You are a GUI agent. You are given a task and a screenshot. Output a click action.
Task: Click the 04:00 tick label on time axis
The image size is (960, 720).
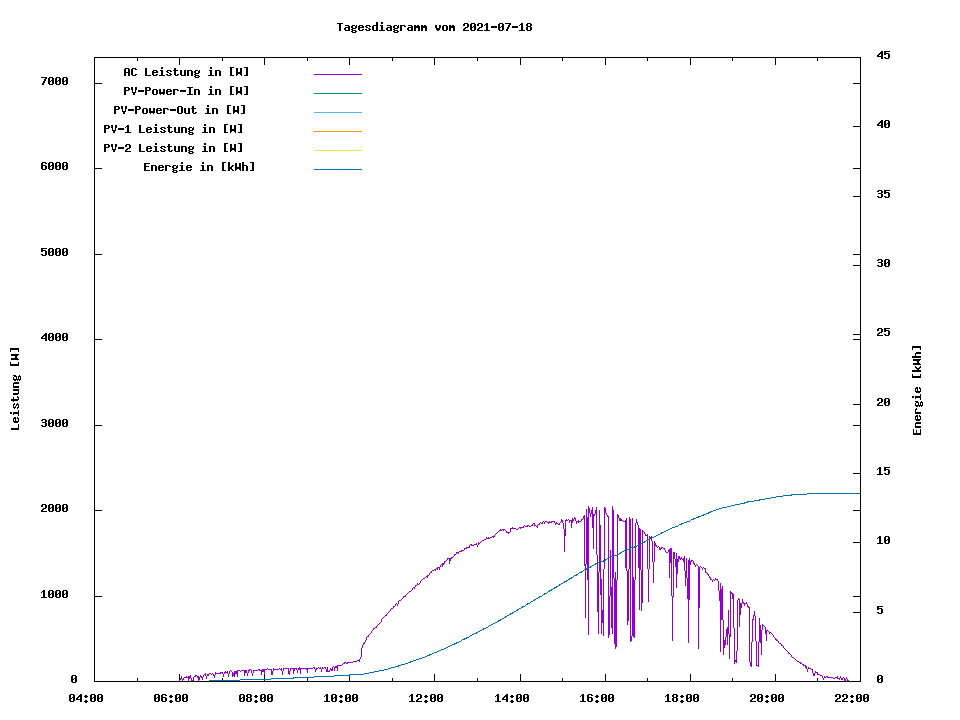click(x=86, y=698)
